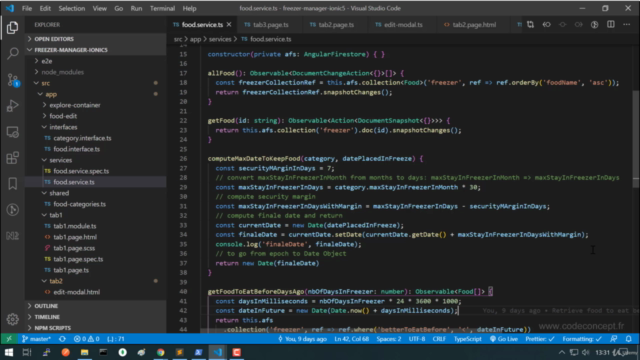Image resolution: width=640 pixels, height=360 pixels.
Task: Open Chrome from the taskbar
Action: 160,352
